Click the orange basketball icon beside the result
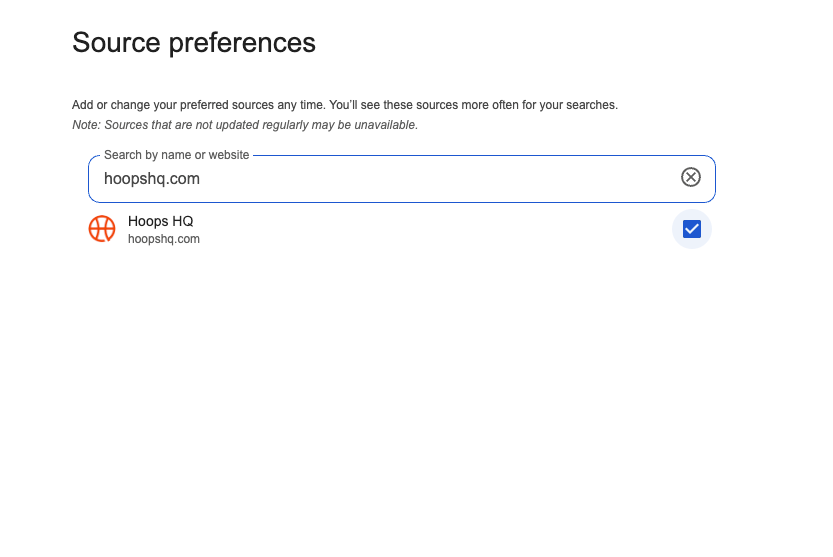This screenshot has width=833, height=557. [102, 229]
